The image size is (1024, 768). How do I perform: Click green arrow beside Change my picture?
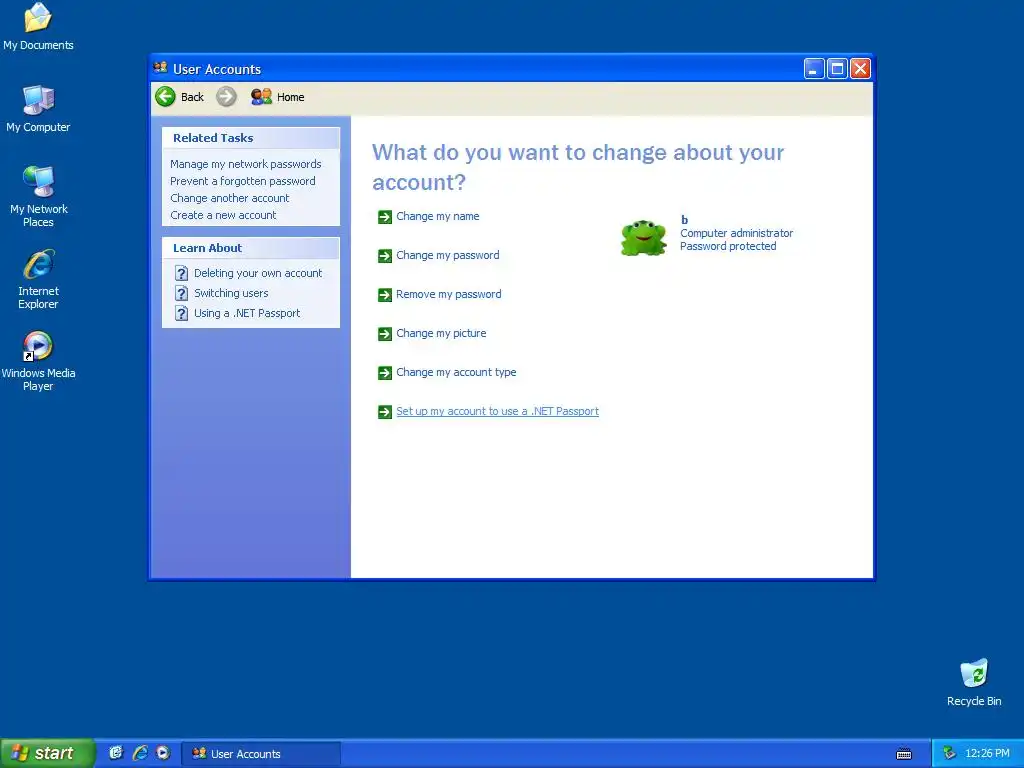(x=385, y=334)
